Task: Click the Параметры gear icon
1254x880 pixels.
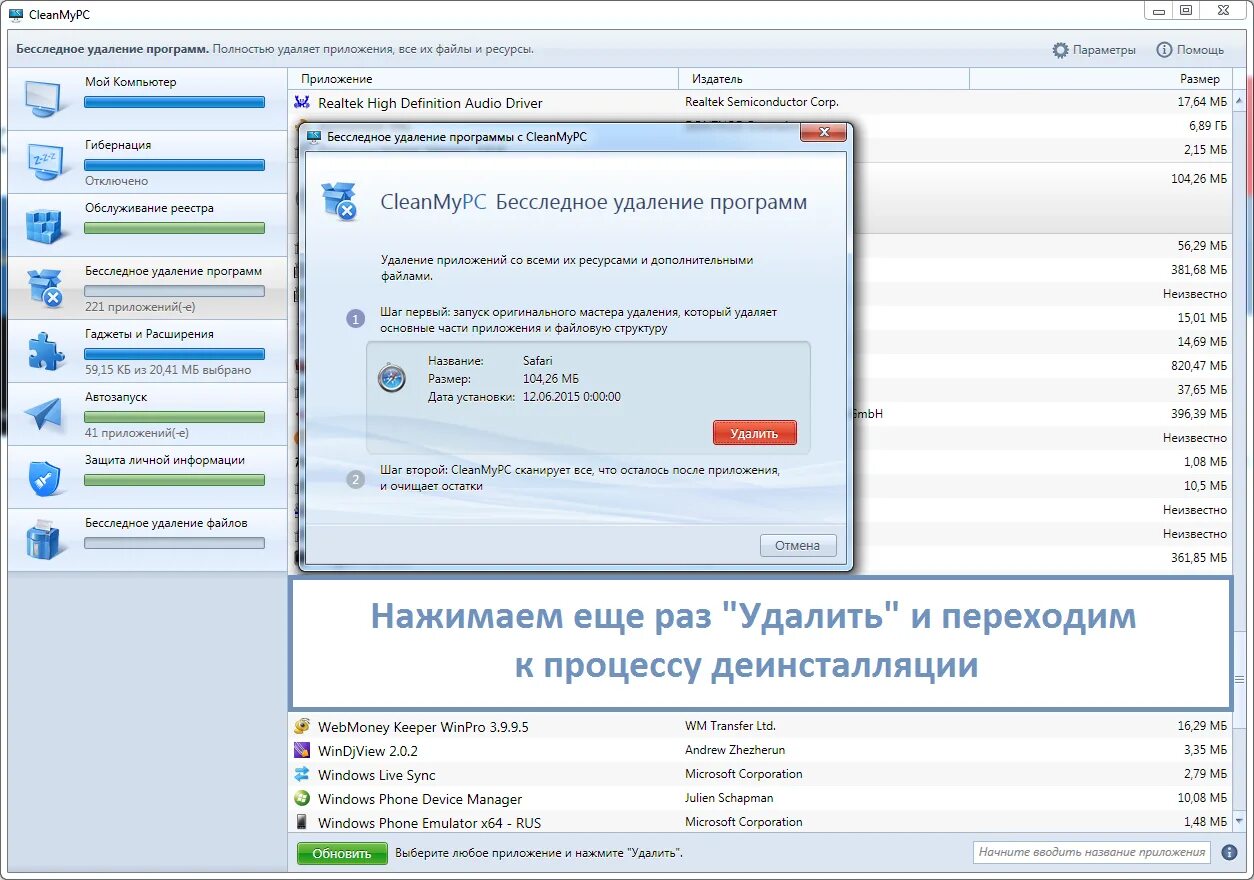Action: click(x=1060, y=49)
